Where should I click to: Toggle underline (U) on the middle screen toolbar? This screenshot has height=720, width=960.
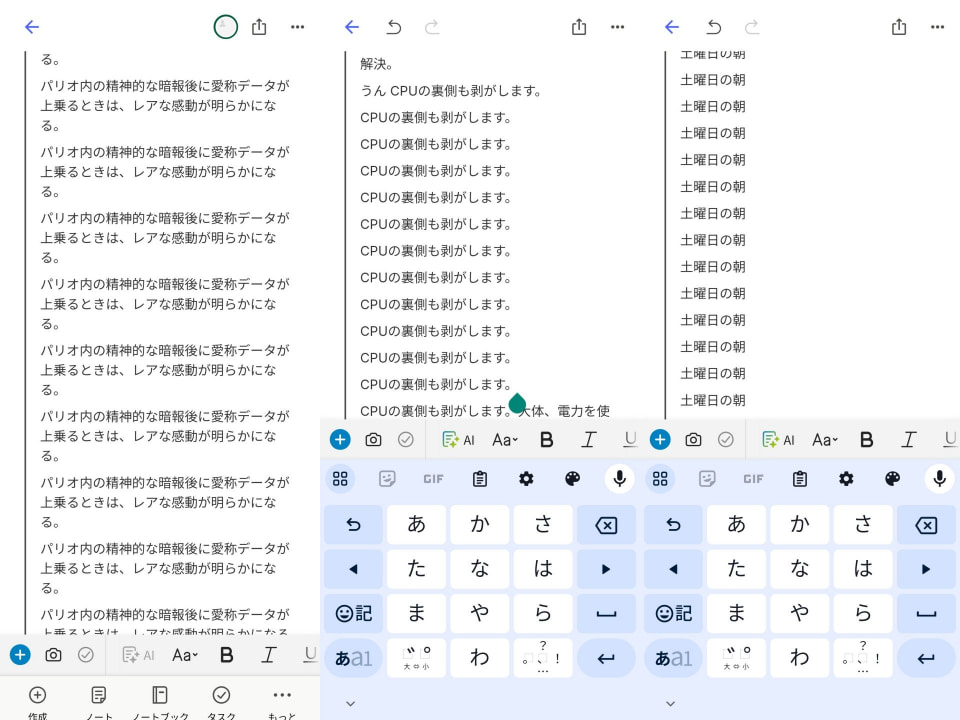coord(631,440)
